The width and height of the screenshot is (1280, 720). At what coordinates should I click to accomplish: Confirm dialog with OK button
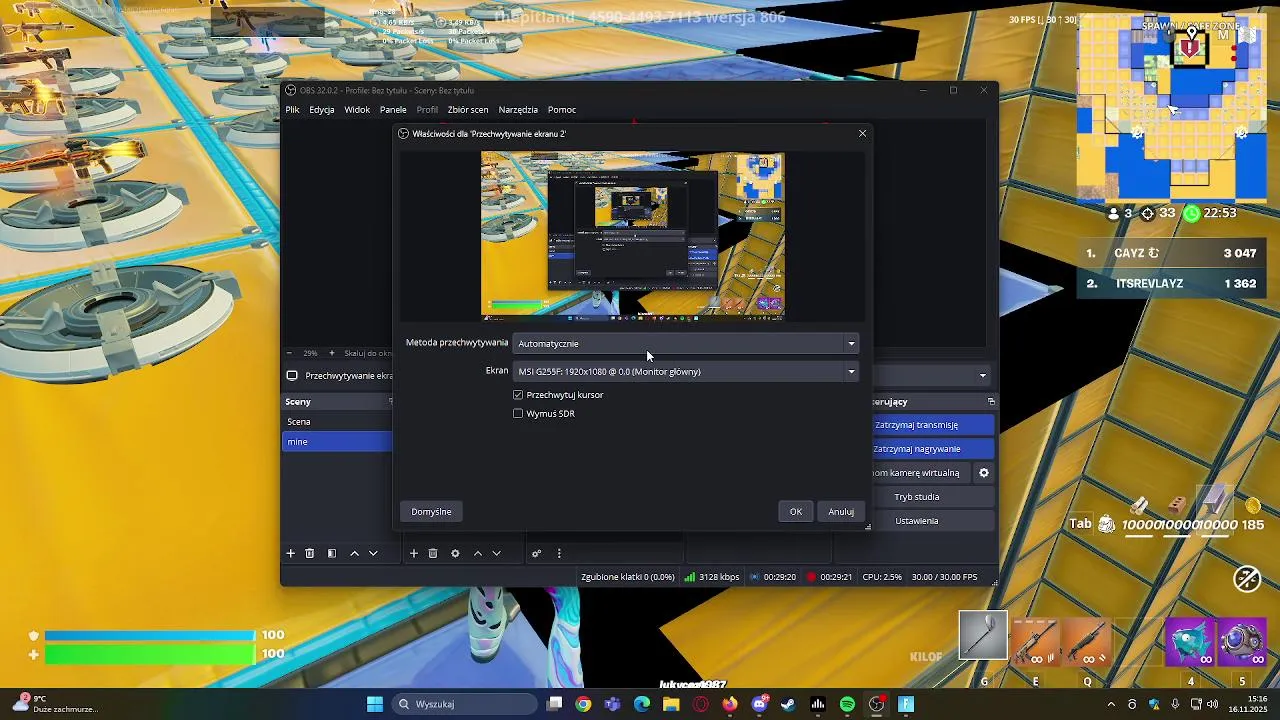(796, 512)
